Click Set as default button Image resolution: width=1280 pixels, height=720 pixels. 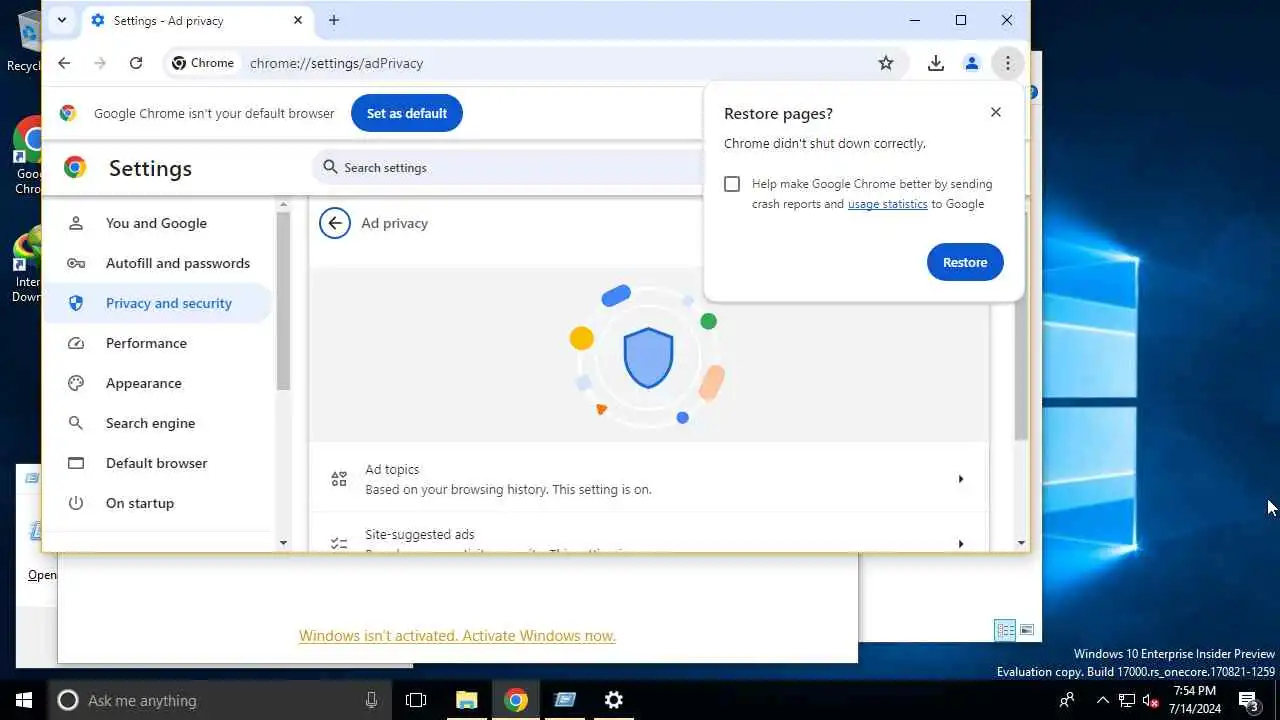click(x=406, y=113)
